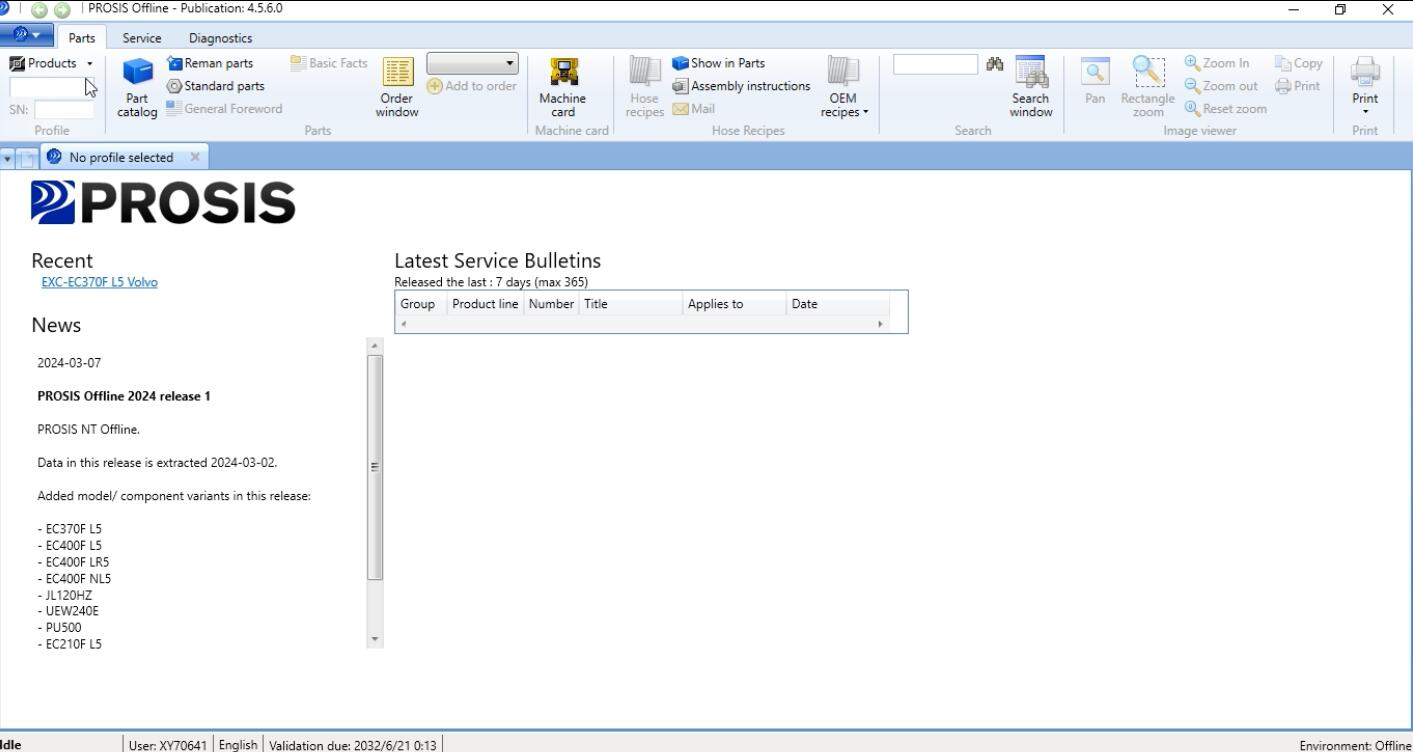This screenshot has height=752, width=1413.
Task: Open Reman parts
Action: pos(210,63)
